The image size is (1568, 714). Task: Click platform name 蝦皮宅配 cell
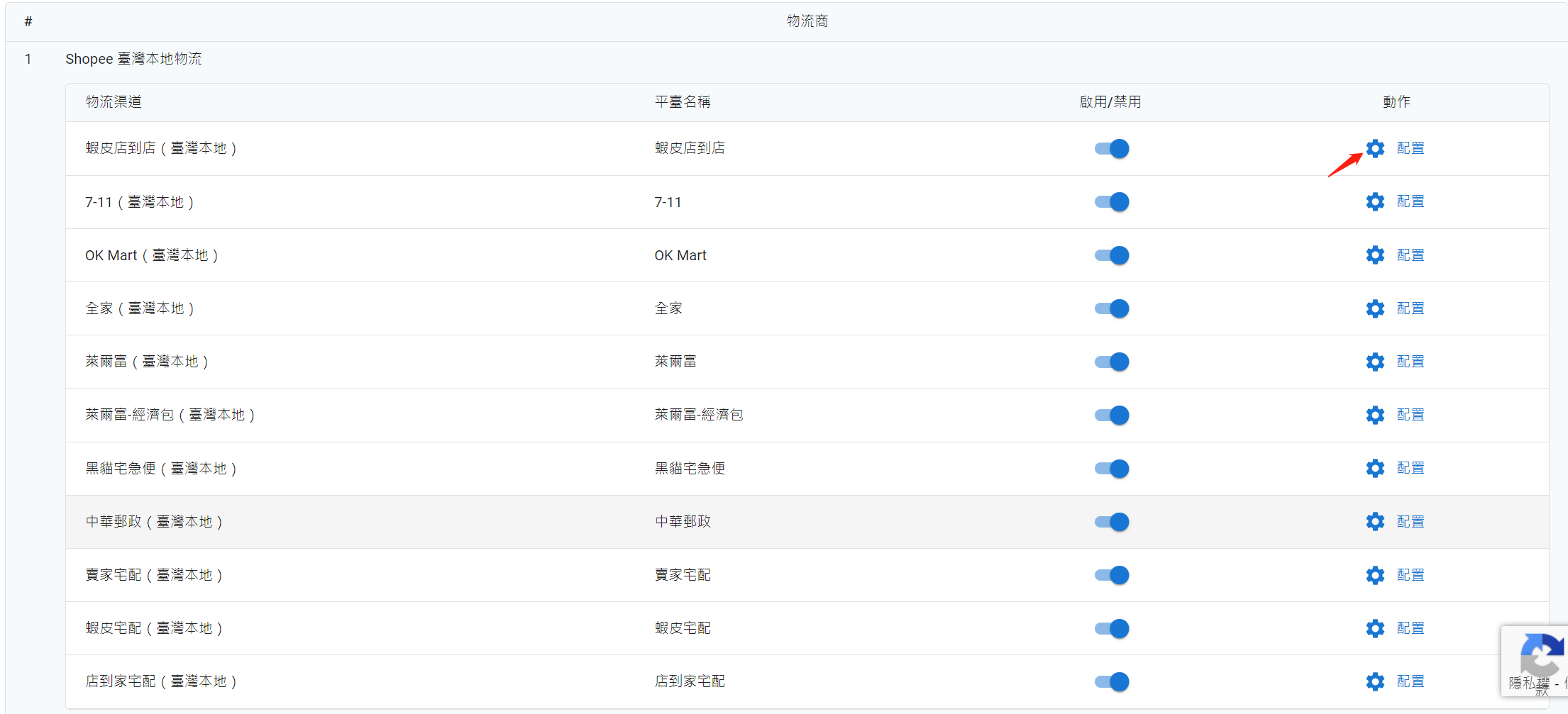pyautogui.click(x=683, y=628)
